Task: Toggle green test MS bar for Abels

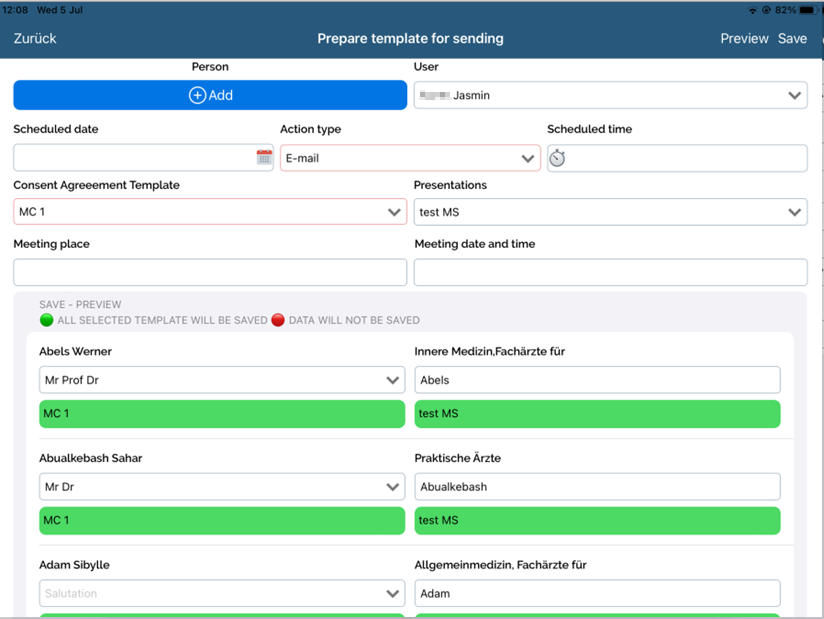Action: coord(597,414)
